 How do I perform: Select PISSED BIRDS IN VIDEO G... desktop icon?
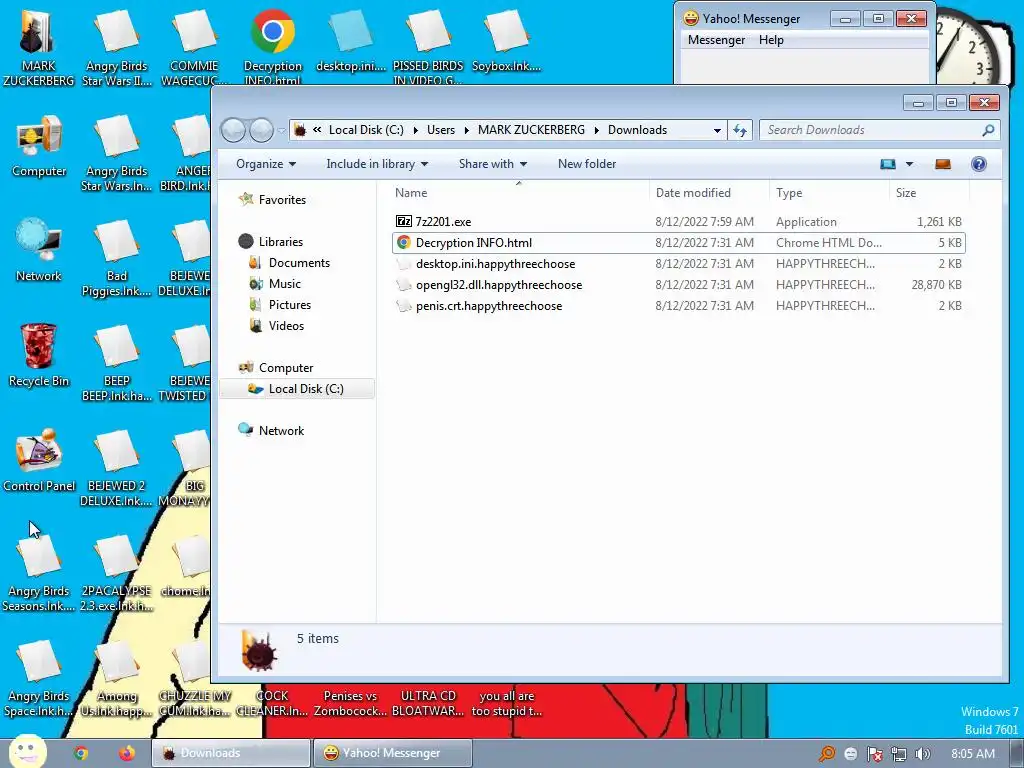(428, 47)
